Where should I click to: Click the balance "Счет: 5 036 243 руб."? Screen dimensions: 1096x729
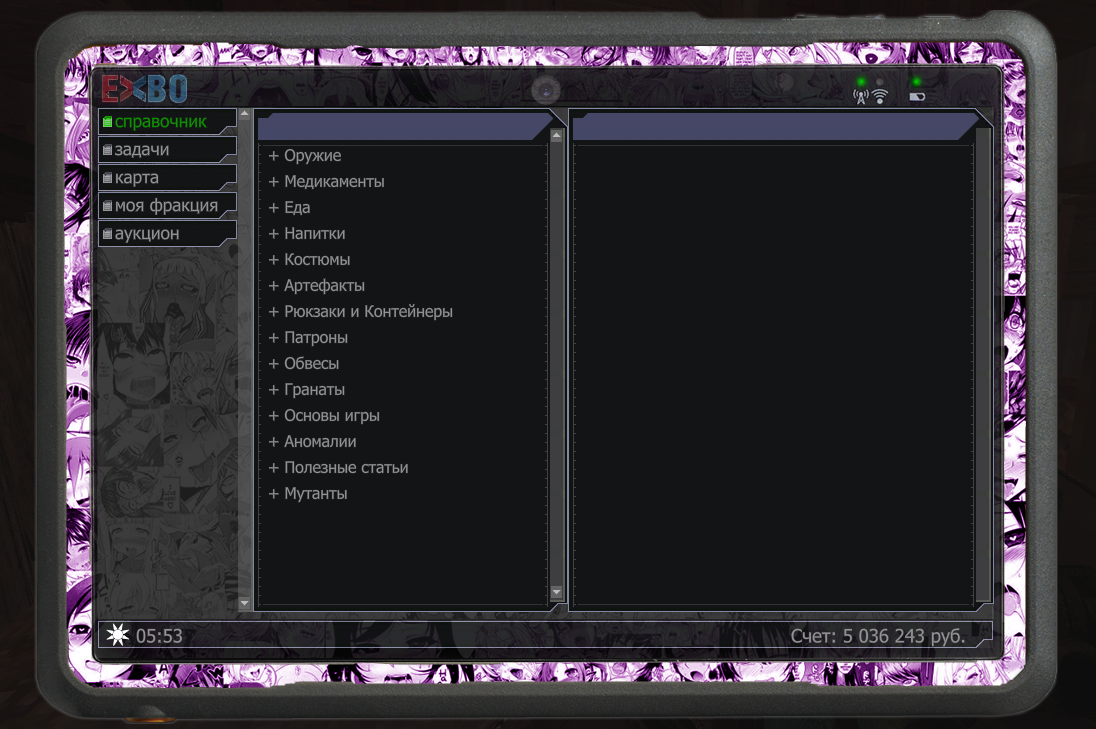[x=878, y=636]
